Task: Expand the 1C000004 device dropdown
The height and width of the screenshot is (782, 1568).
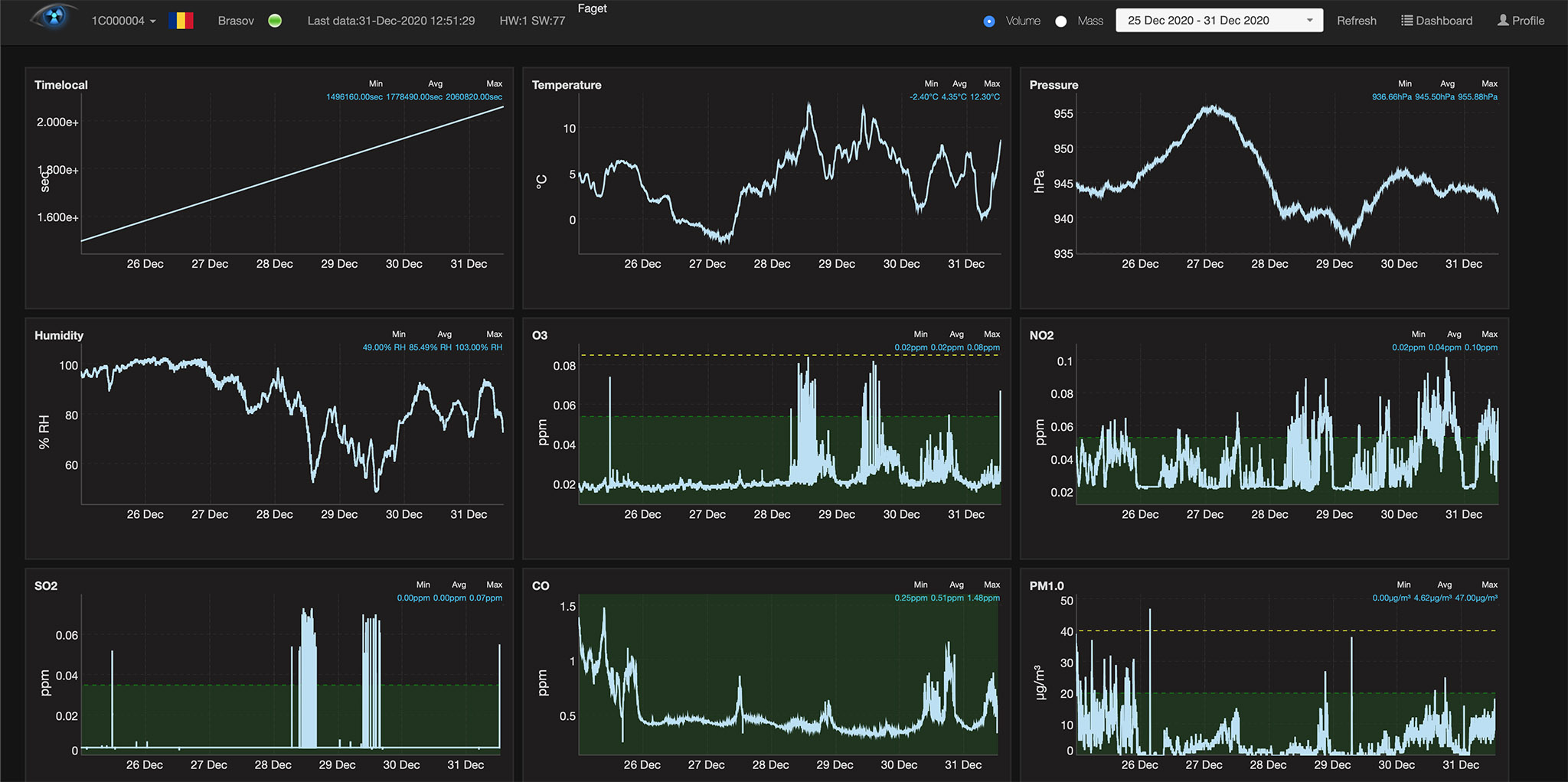Action: [x=121, y=21]
